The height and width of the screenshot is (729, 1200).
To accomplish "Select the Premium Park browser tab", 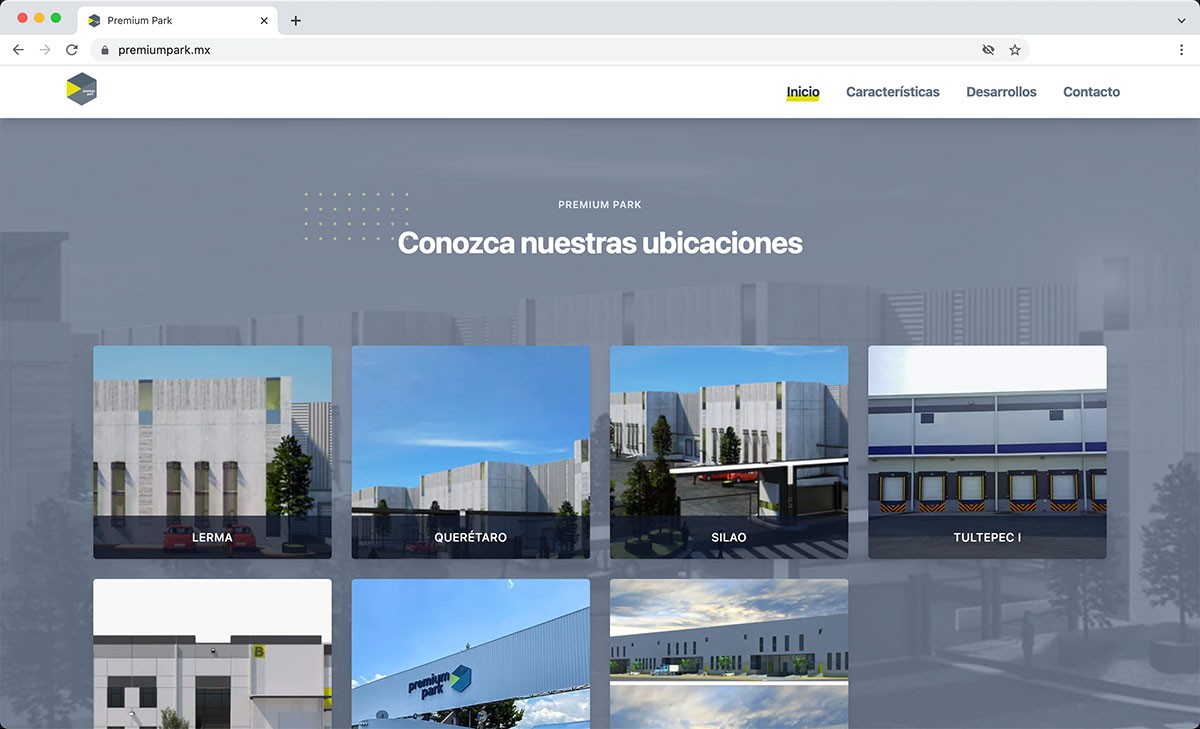I will [x=178, y=21].
